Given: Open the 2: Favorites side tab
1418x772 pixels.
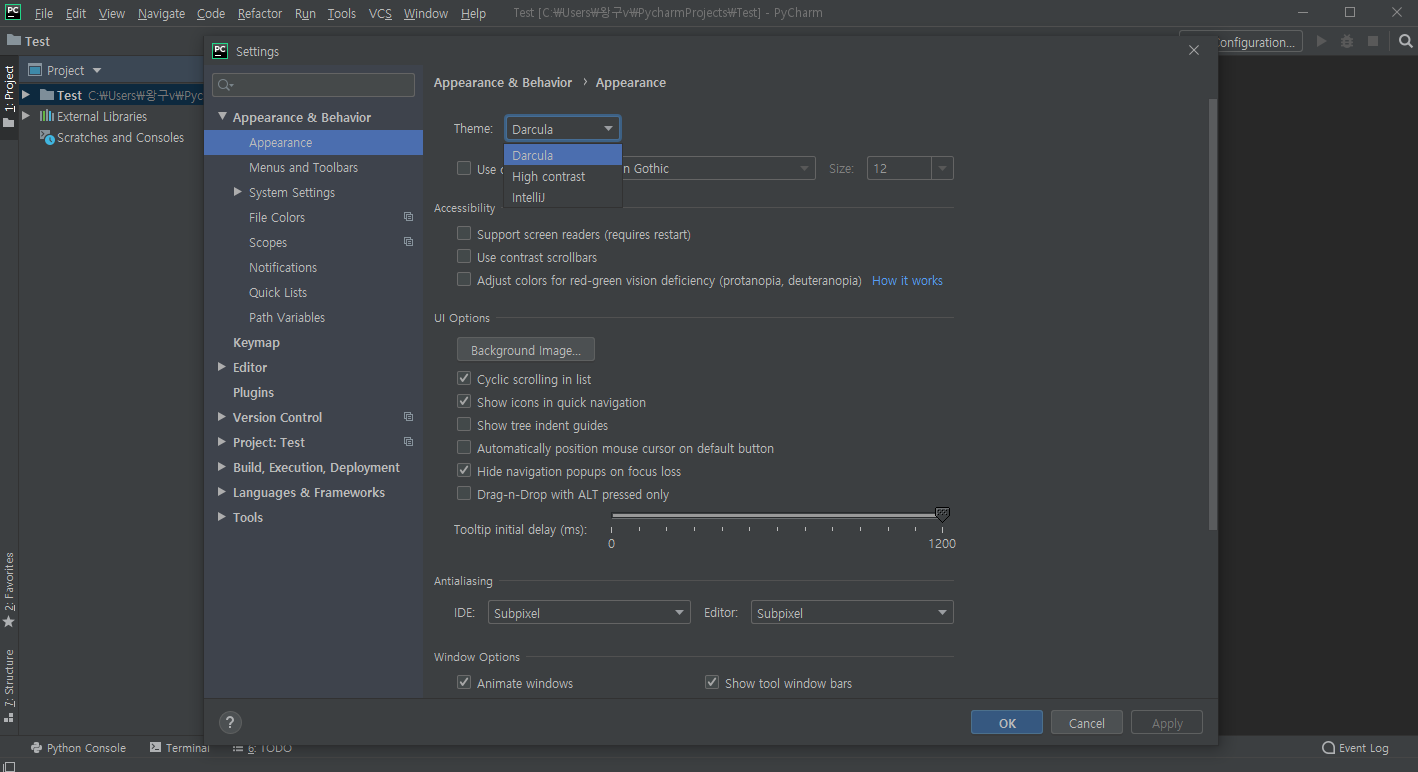Looking at the screenshot, I should [x=9, y=590].
